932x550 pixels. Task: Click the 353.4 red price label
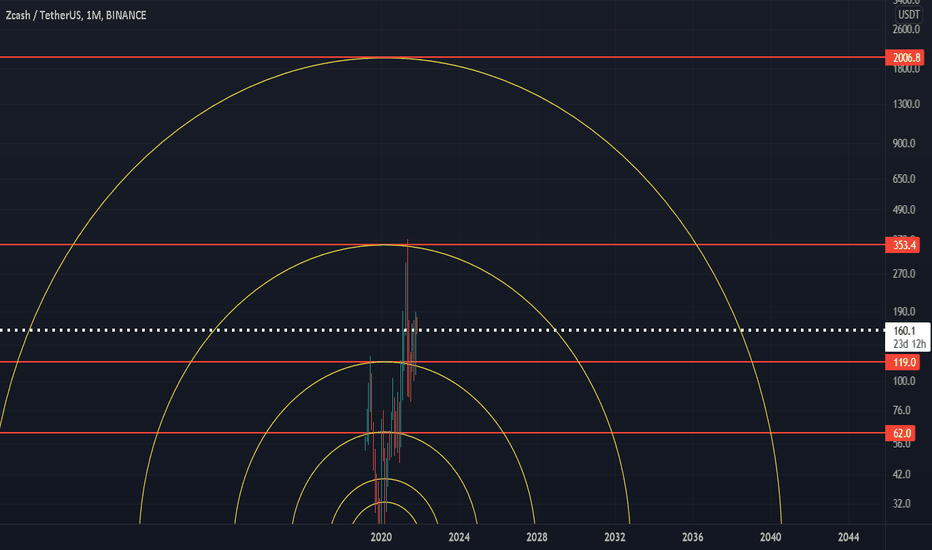(903, 245)
